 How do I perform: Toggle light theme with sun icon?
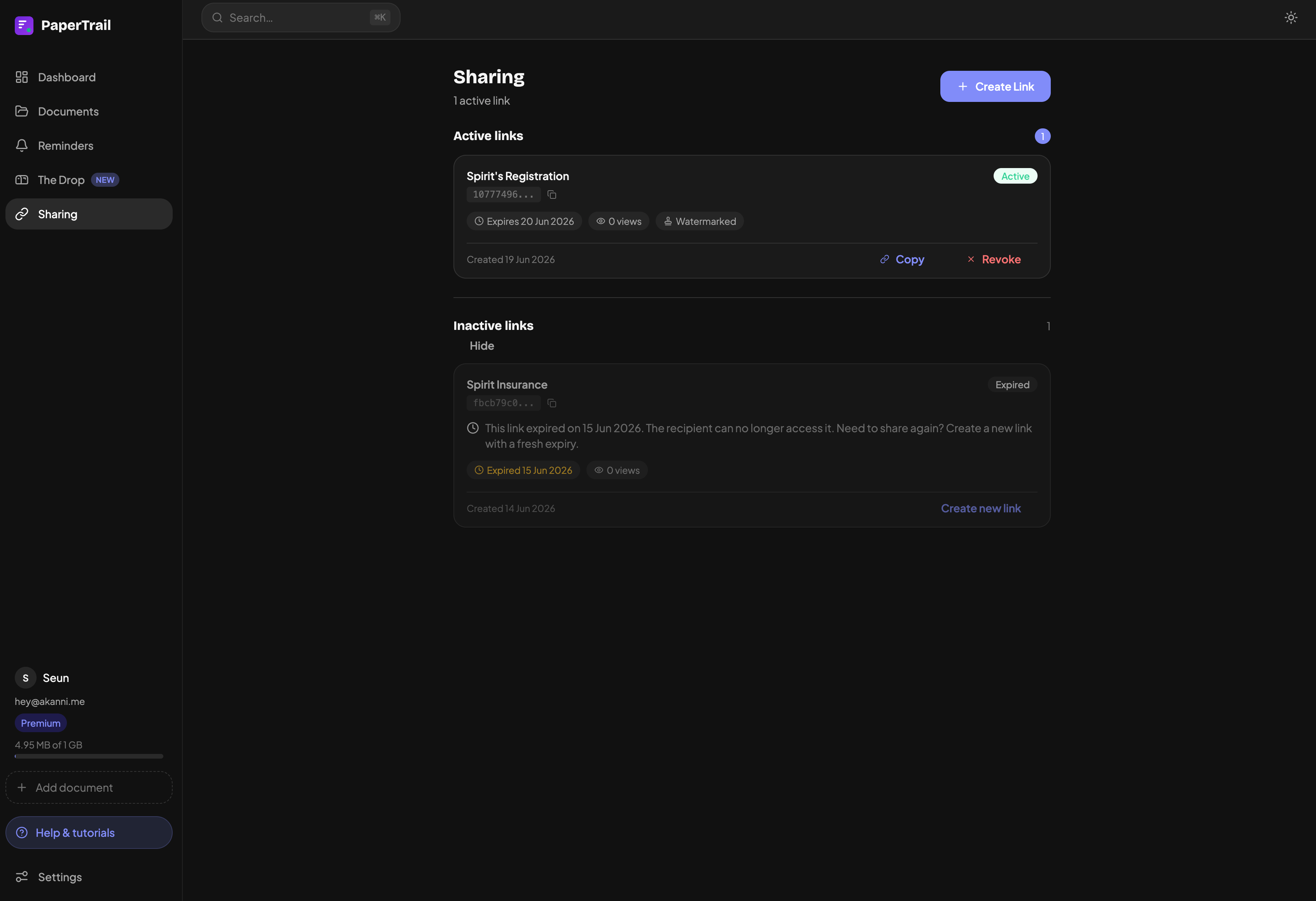1290,18
